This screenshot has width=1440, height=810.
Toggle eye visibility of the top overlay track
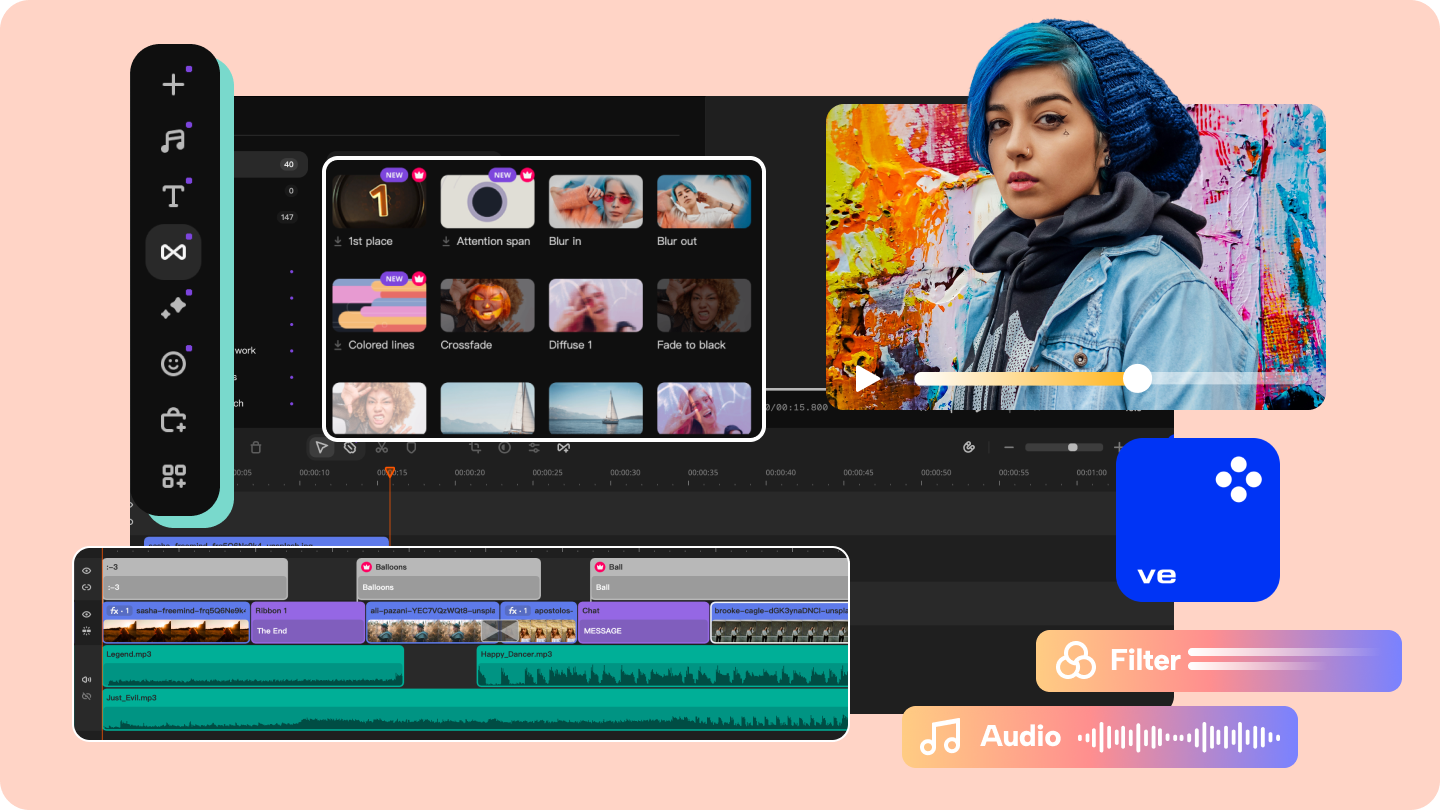click(x=87, y=571)
